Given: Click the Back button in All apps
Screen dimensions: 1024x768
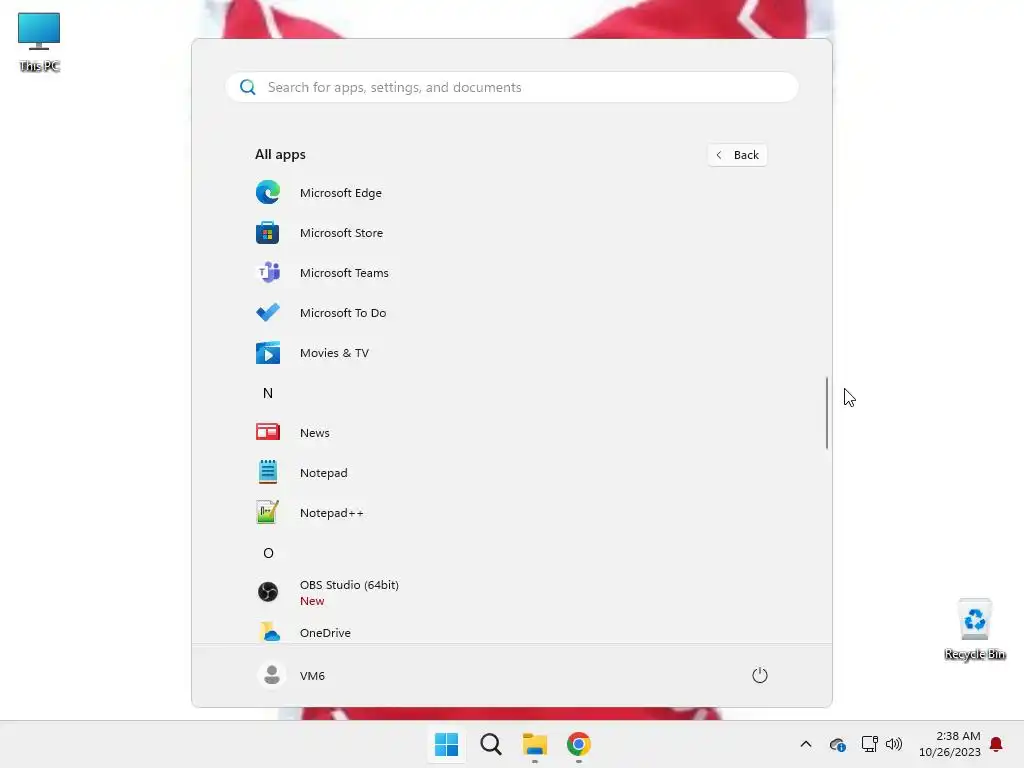Looking at the screenshot, I should pos(737,155).
